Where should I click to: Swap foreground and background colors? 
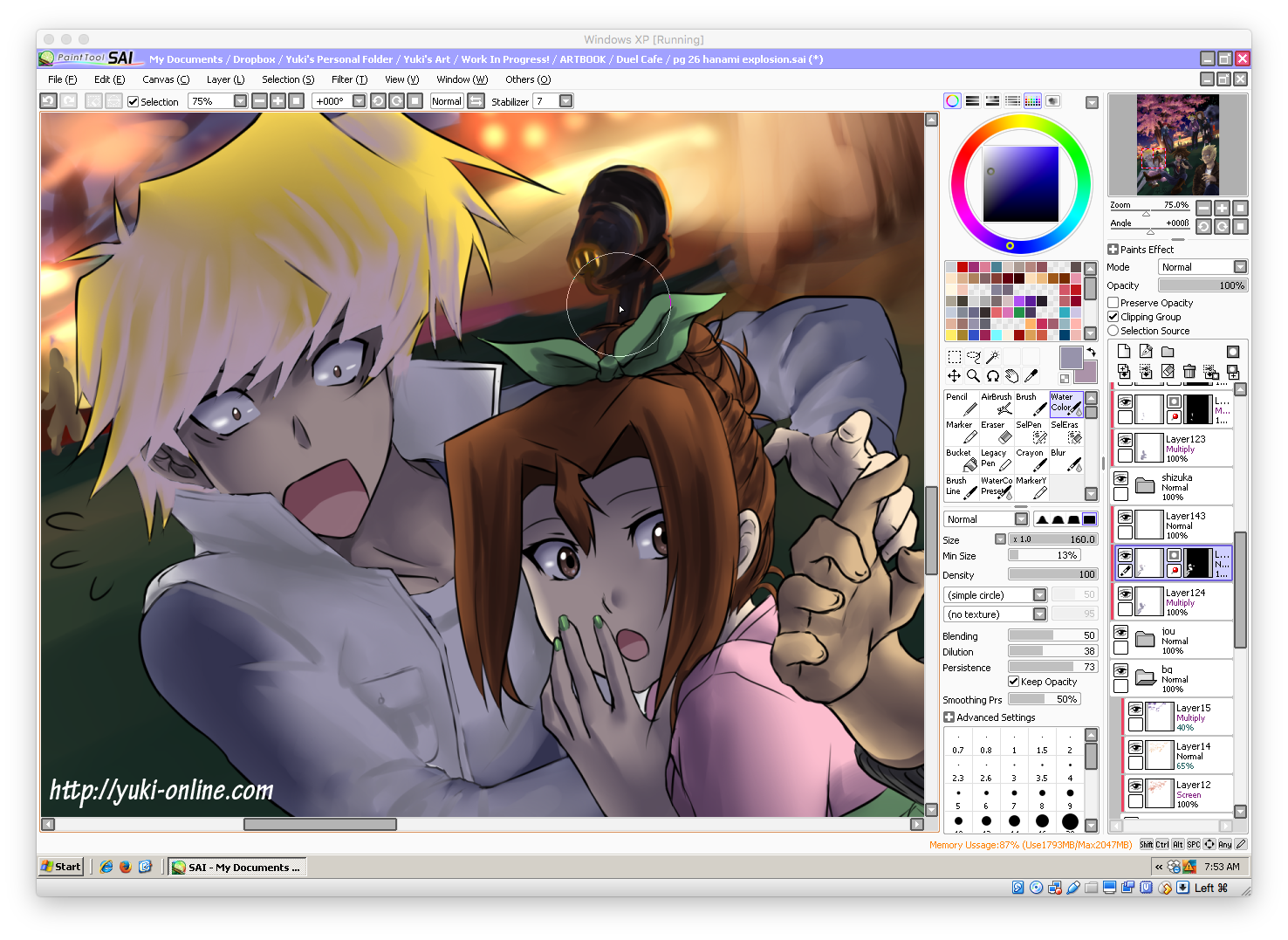pos(1091,353)
